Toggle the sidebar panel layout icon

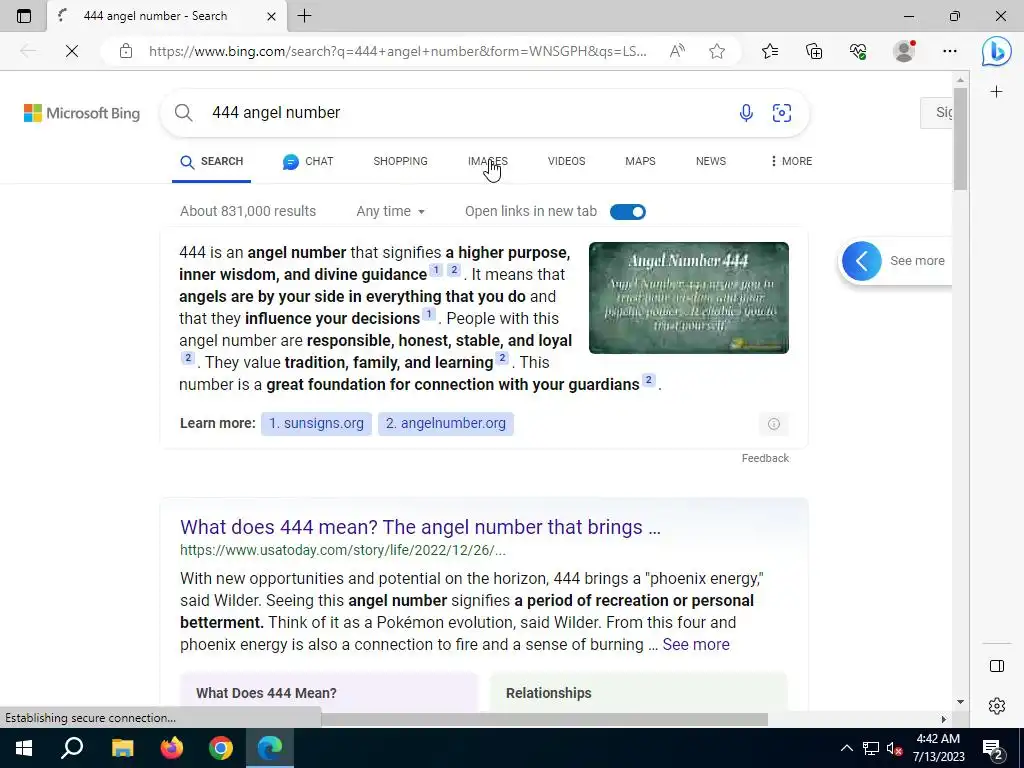(997, 666)
